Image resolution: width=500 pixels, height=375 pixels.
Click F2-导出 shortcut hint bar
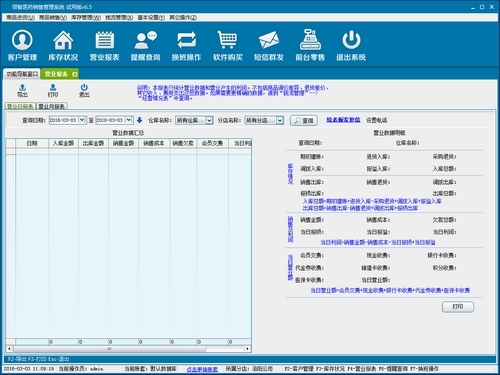(39, 359)
